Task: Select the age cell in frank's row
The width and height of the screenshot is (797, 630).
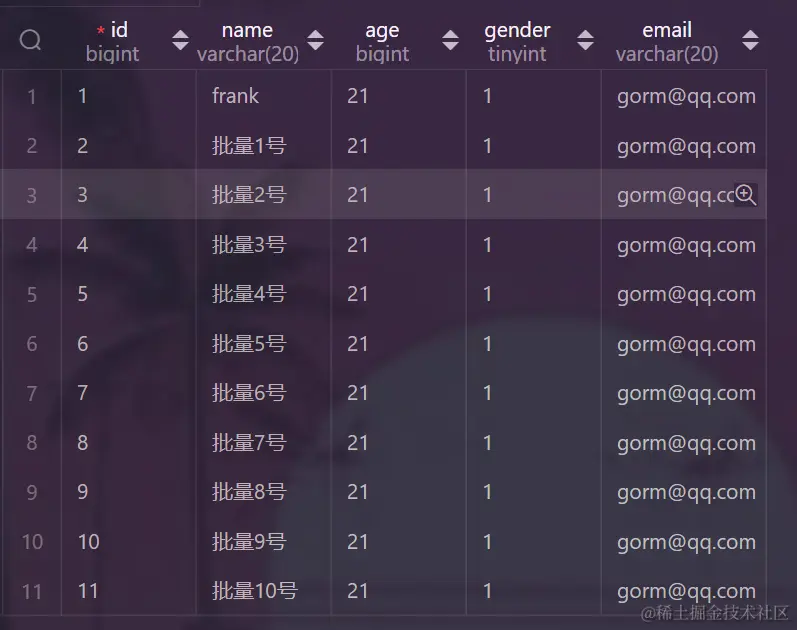Action: 398,96
